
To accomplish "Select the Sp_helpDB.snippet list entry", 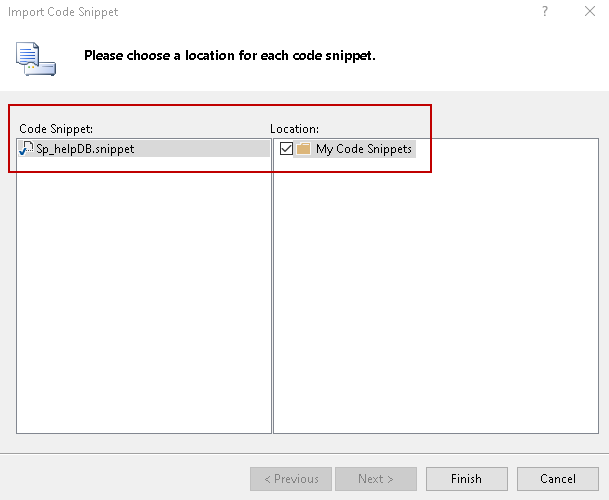I will tap(85, 149).
